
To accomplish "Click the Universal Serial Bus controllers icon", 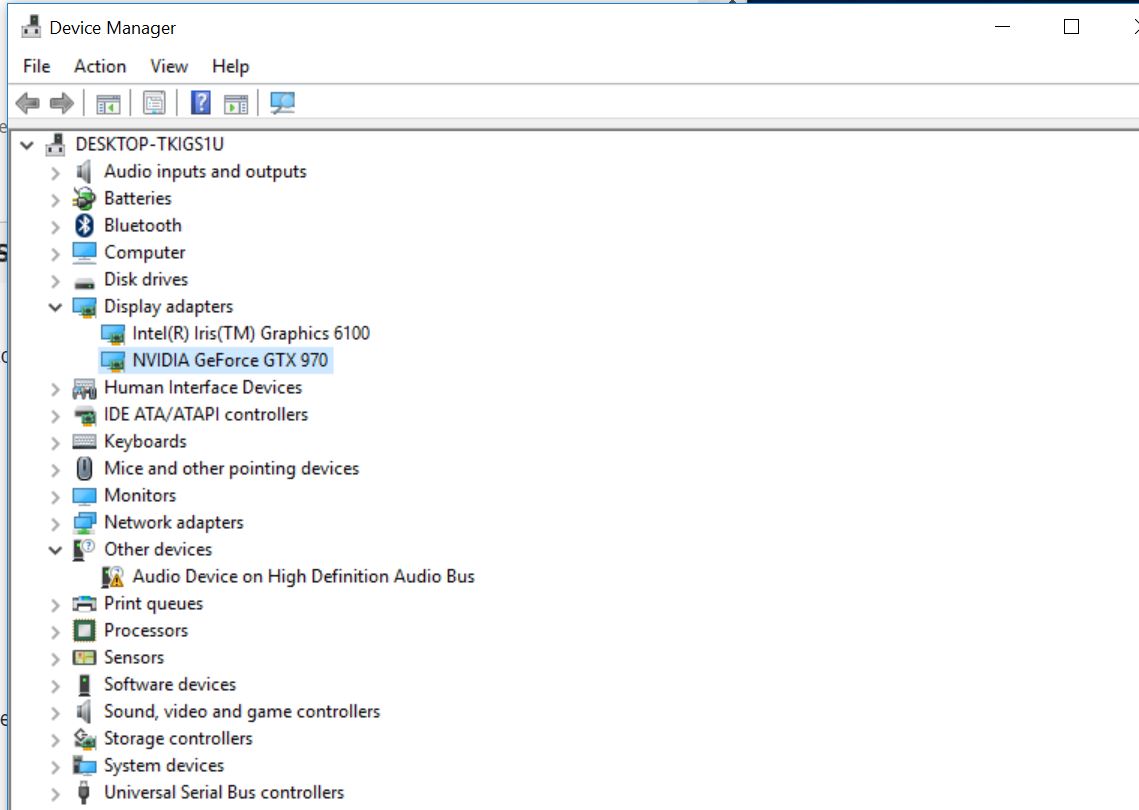I will pyautogui.click(x=84, y=793).
